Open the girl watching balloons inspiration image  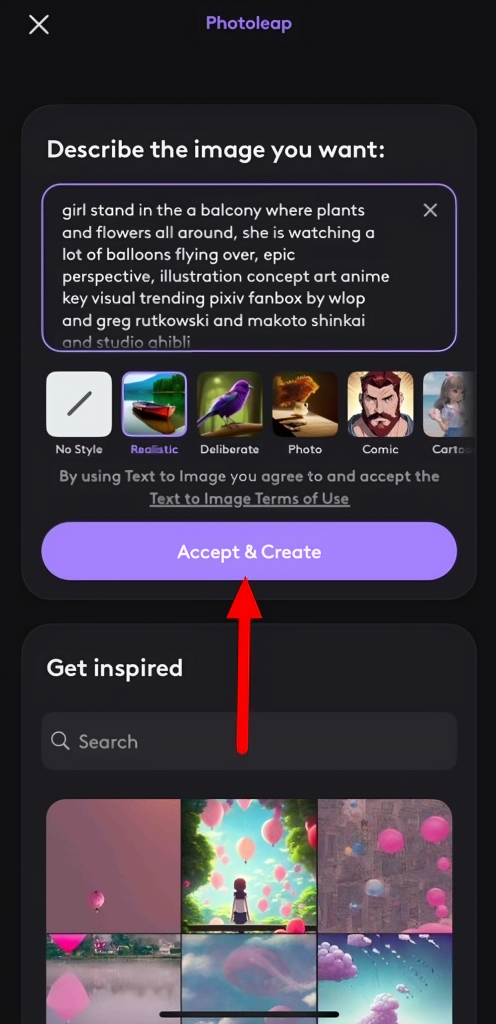[x=249, y=865]
